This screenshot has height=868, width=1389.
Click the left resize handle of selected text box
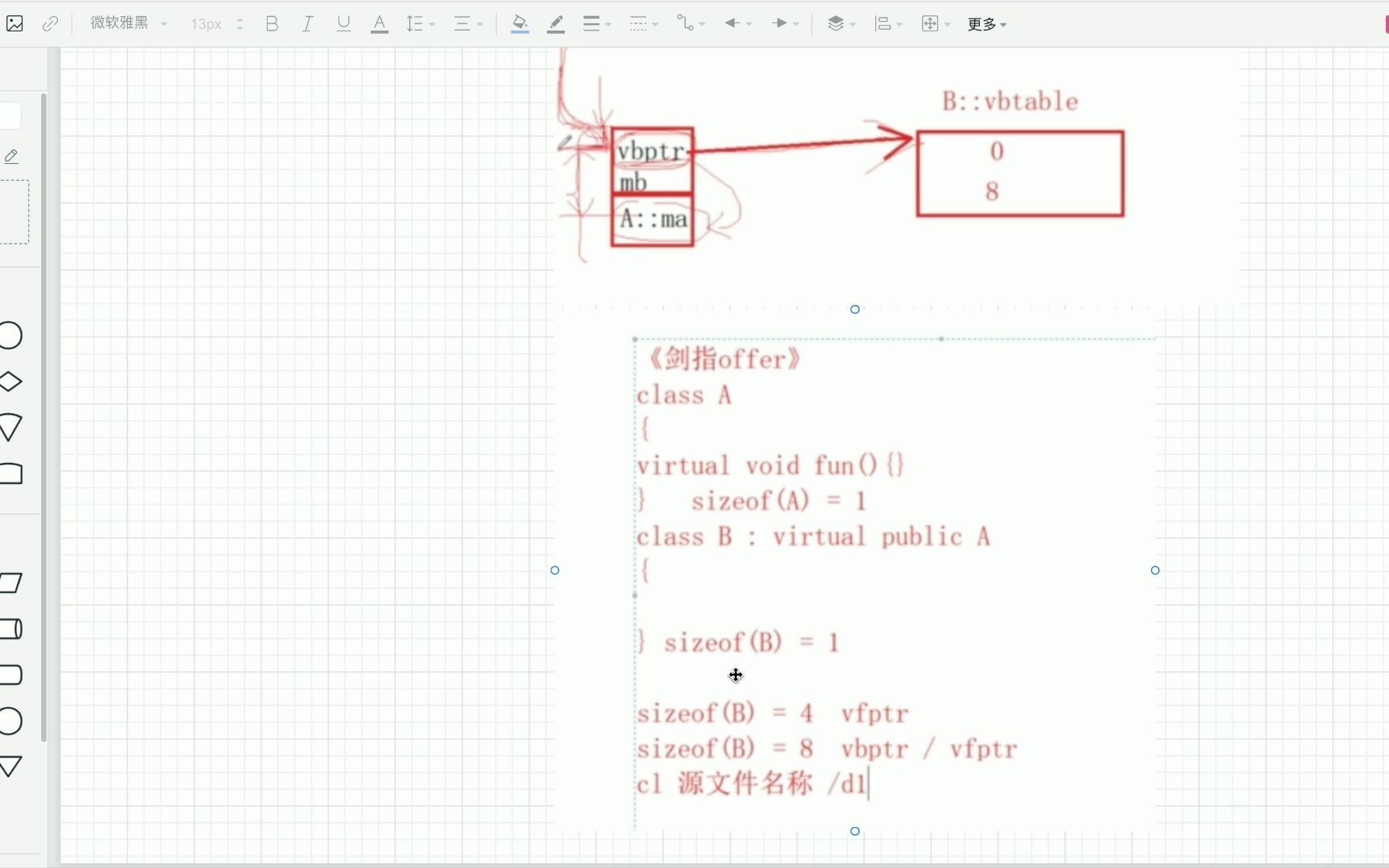click(x=555, y=571)
